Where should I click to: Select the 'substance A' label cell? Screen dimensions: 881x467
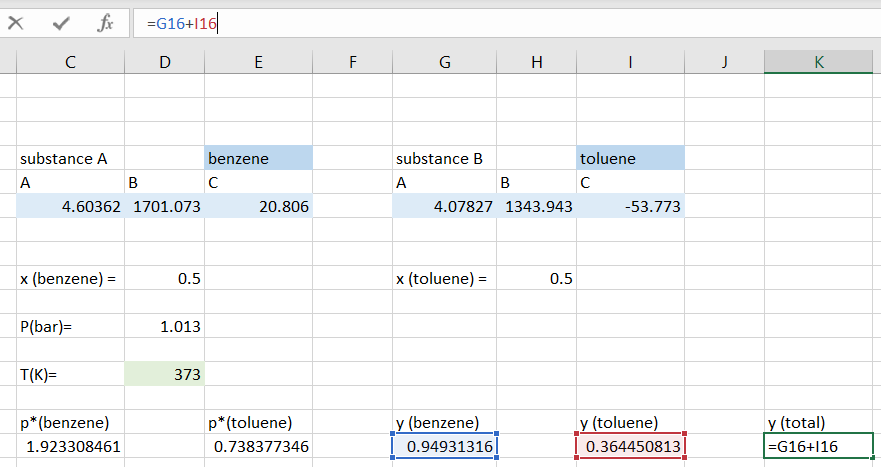click(70, 158)
